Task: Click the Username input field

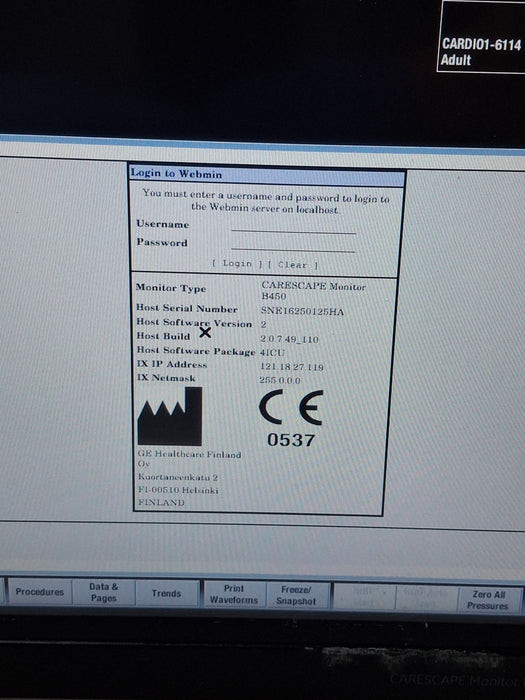Action: 293,226
